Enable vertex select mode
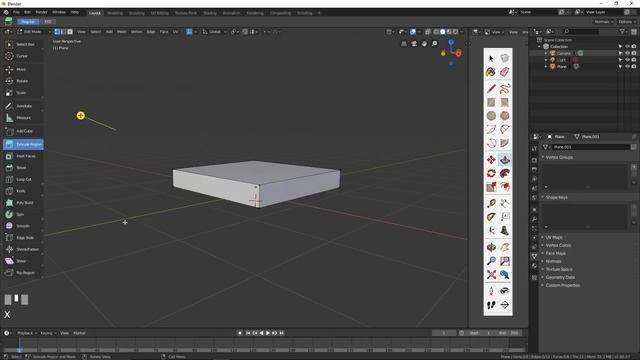The width and height of the screenshot is (640, 360). (57, 32)
